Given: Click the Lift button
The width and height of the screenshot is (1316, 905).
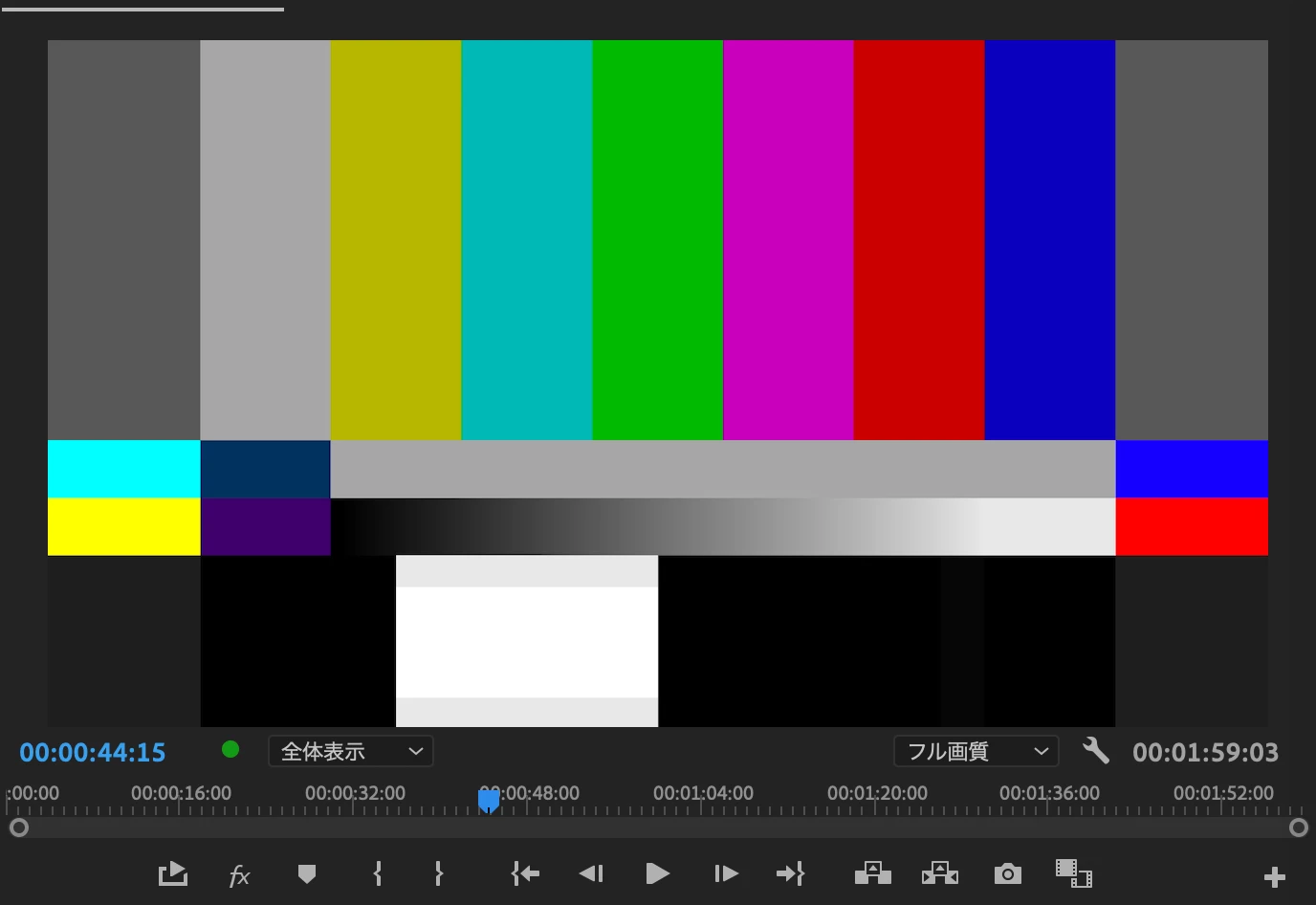Looking at the screenshot, I should point(872,873).
